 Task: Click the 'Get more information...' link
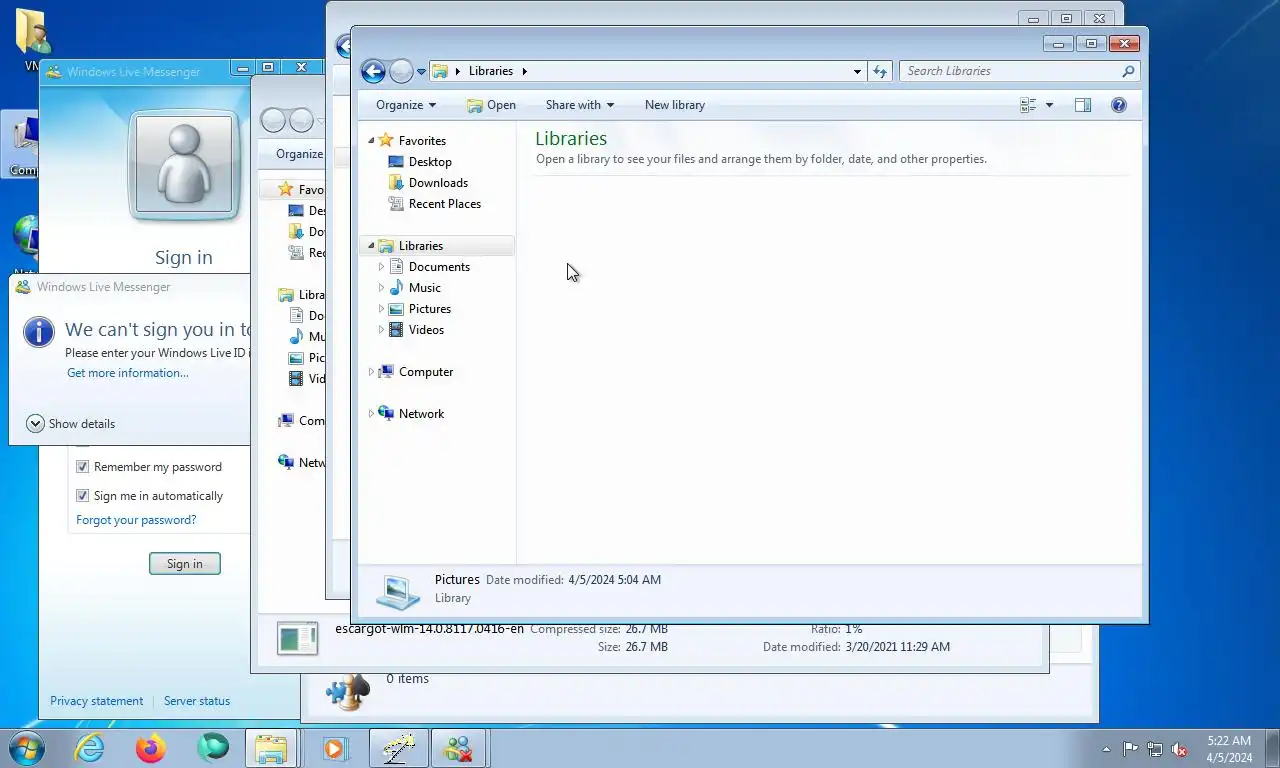tap(128, 373)
